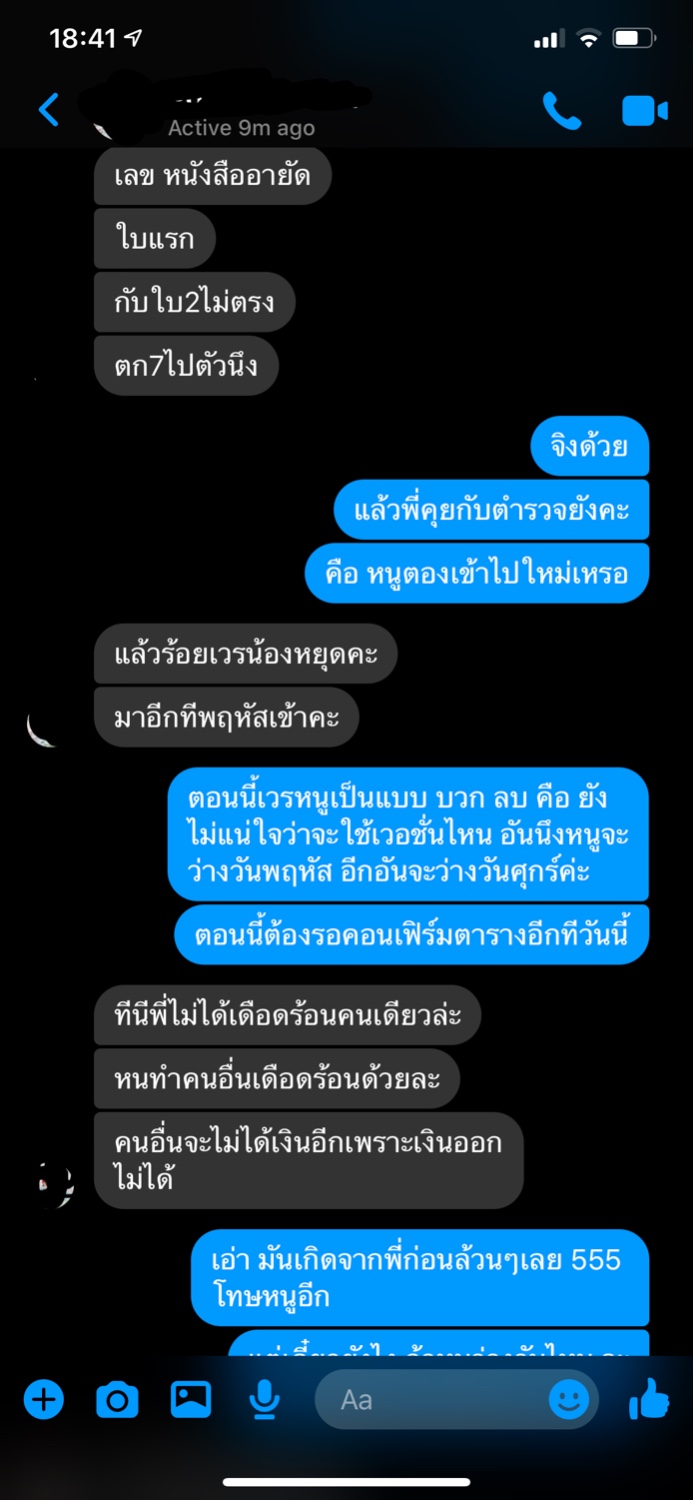Image resolution: width=693 pixels, height=1500 pixels.
Task: Tap message bubble 'ใบแรก'
Action: (154, 239)
